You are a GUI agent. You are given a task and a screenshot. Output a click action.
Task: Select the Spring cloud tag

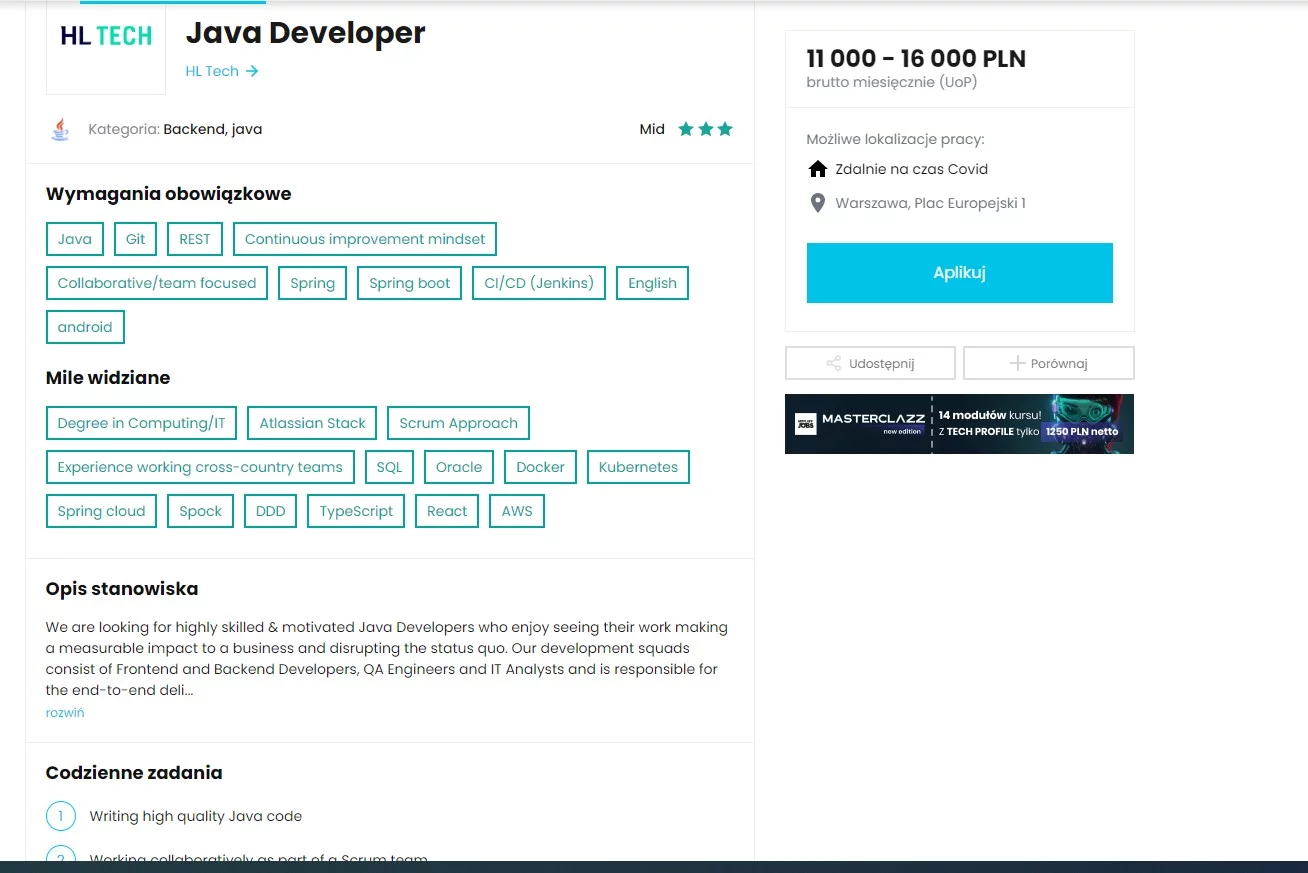(101, 511)
